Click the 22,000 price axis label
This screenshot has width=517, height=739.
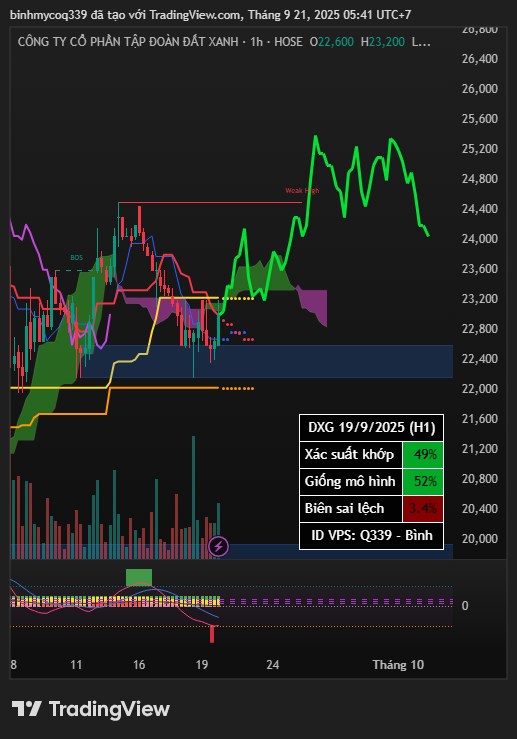point(479,389)
